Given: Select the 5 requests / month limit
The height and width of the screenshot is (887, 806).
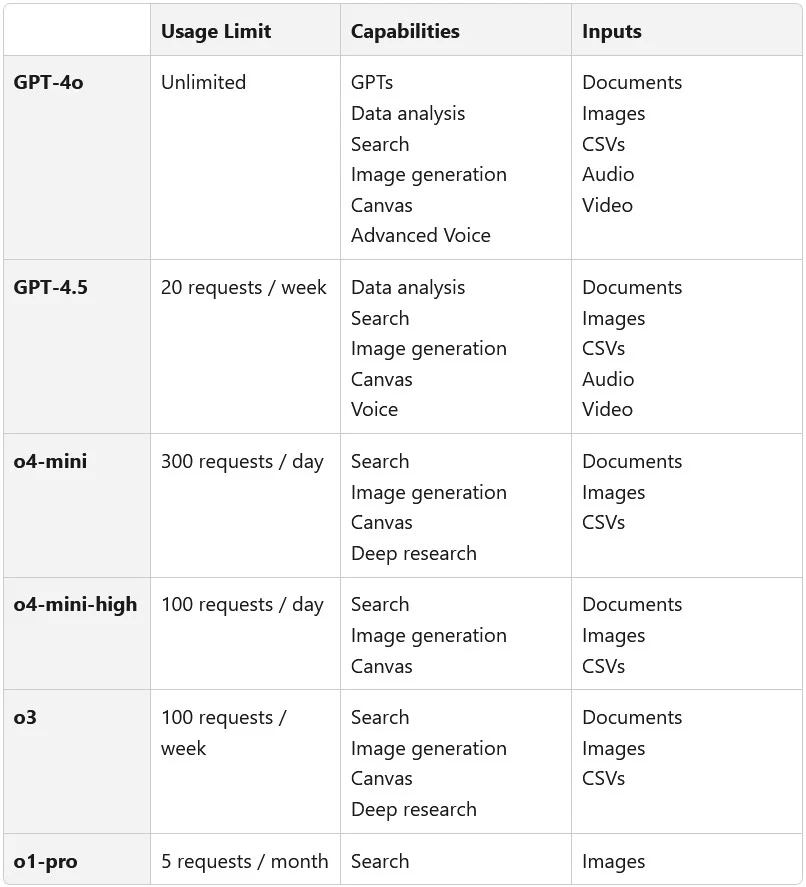Looking at the screenshot, I should coord(244,862).
